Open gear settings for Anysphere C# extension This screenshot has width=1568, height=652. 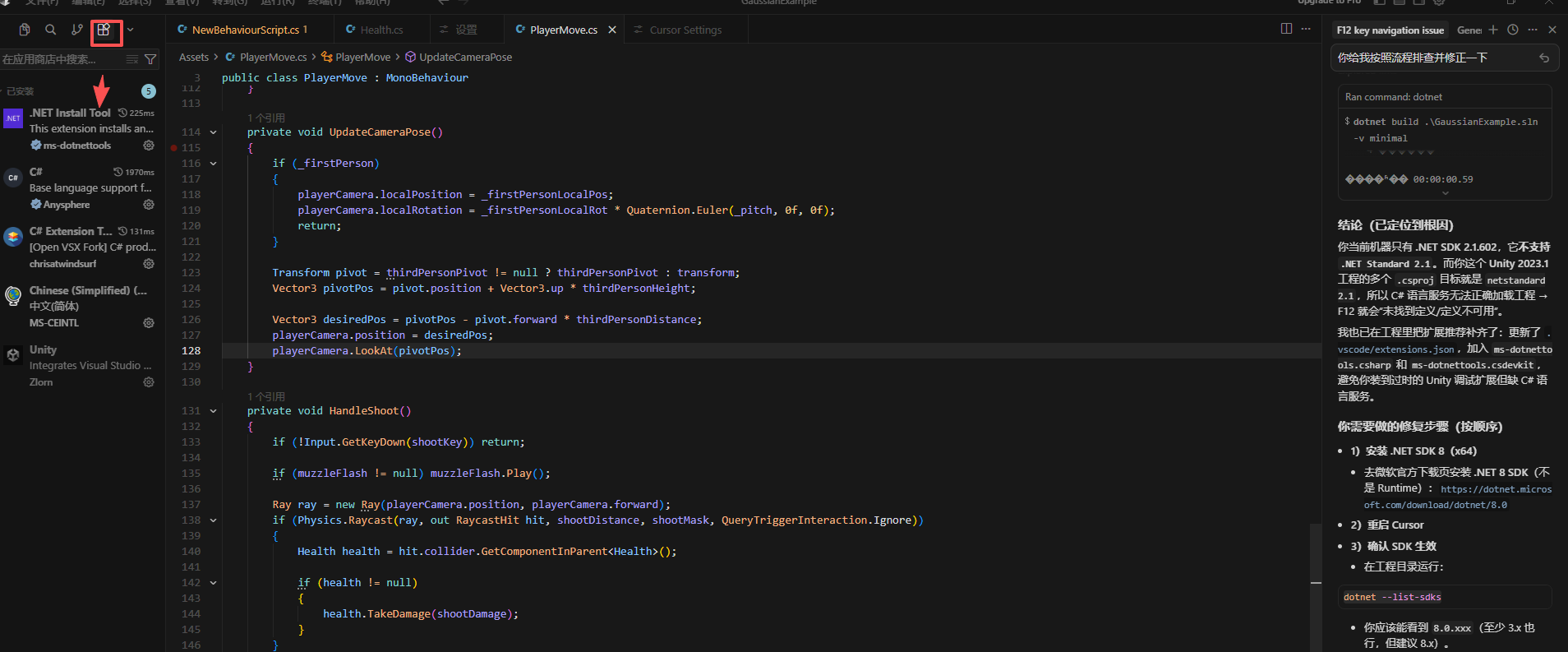149,205
